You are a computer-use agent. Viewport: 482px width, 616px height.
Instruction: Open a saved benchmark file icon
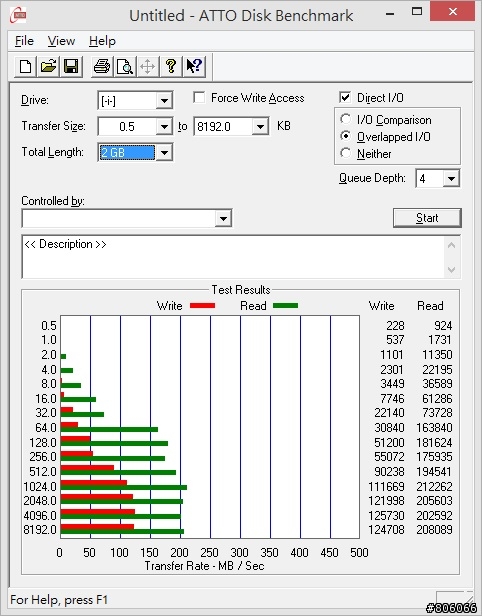tap(48, 66)
